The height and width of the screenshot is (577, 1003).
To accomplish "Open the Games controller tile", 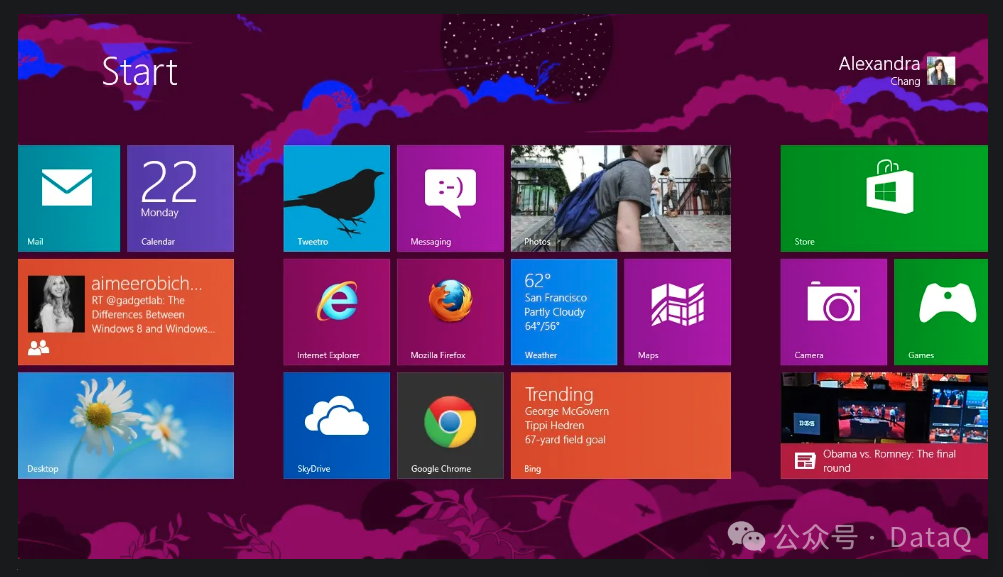I will click(x=941, y=312).
